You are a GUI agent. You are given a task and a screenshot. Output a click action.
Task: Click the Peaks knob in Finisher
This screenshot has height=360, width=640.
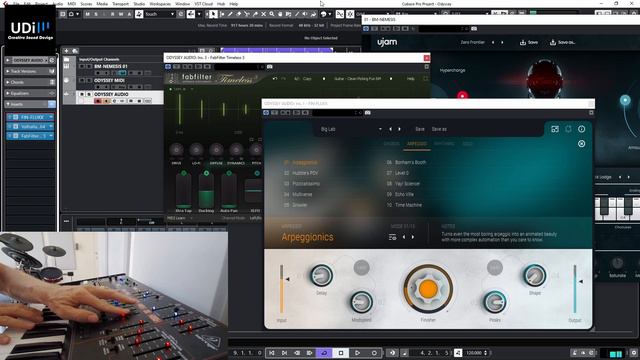(x=495, y=302)
